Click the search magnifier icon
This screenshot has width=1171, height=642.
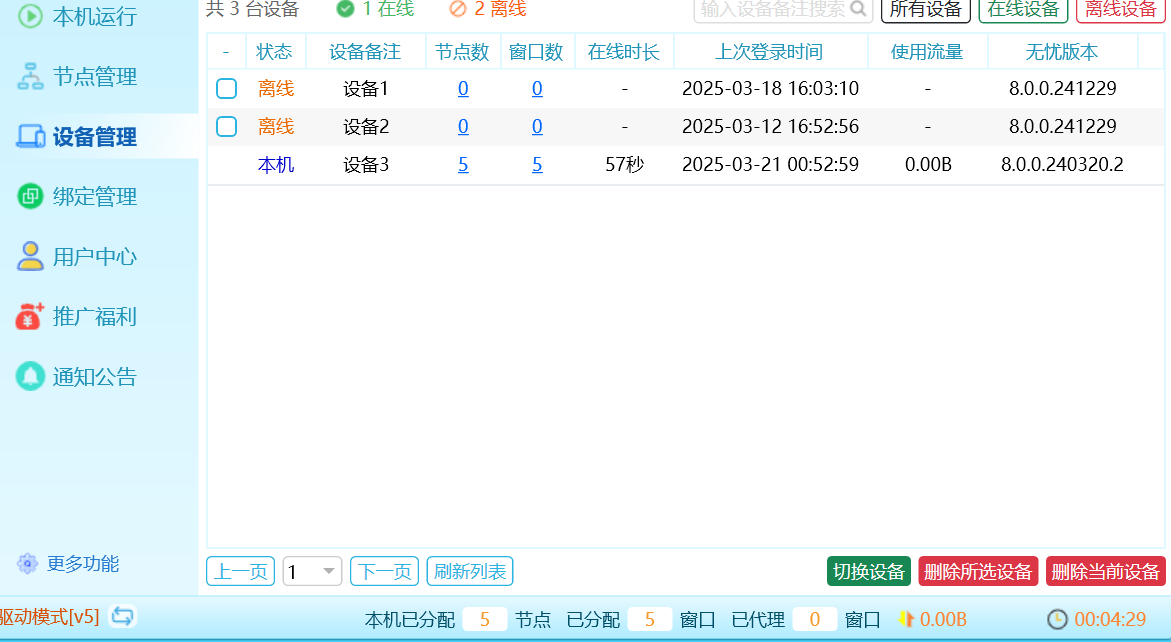[x=858, y=9]
